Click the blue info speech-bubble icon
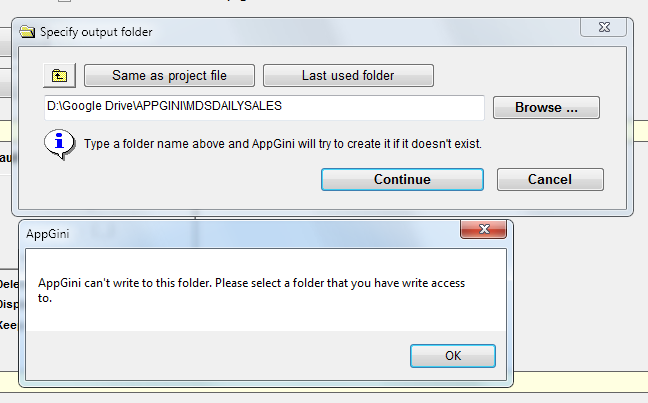The width and height of the screenshot is (648, 403). [60, 144]
